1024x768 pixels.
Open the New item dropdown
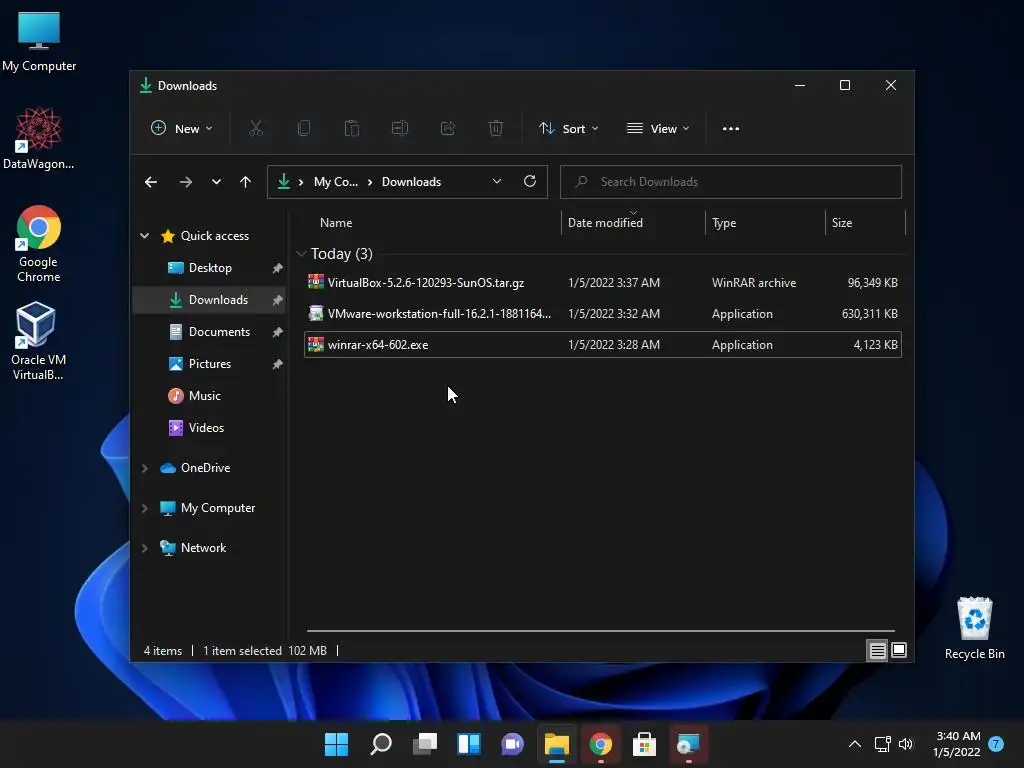point(182,129)
